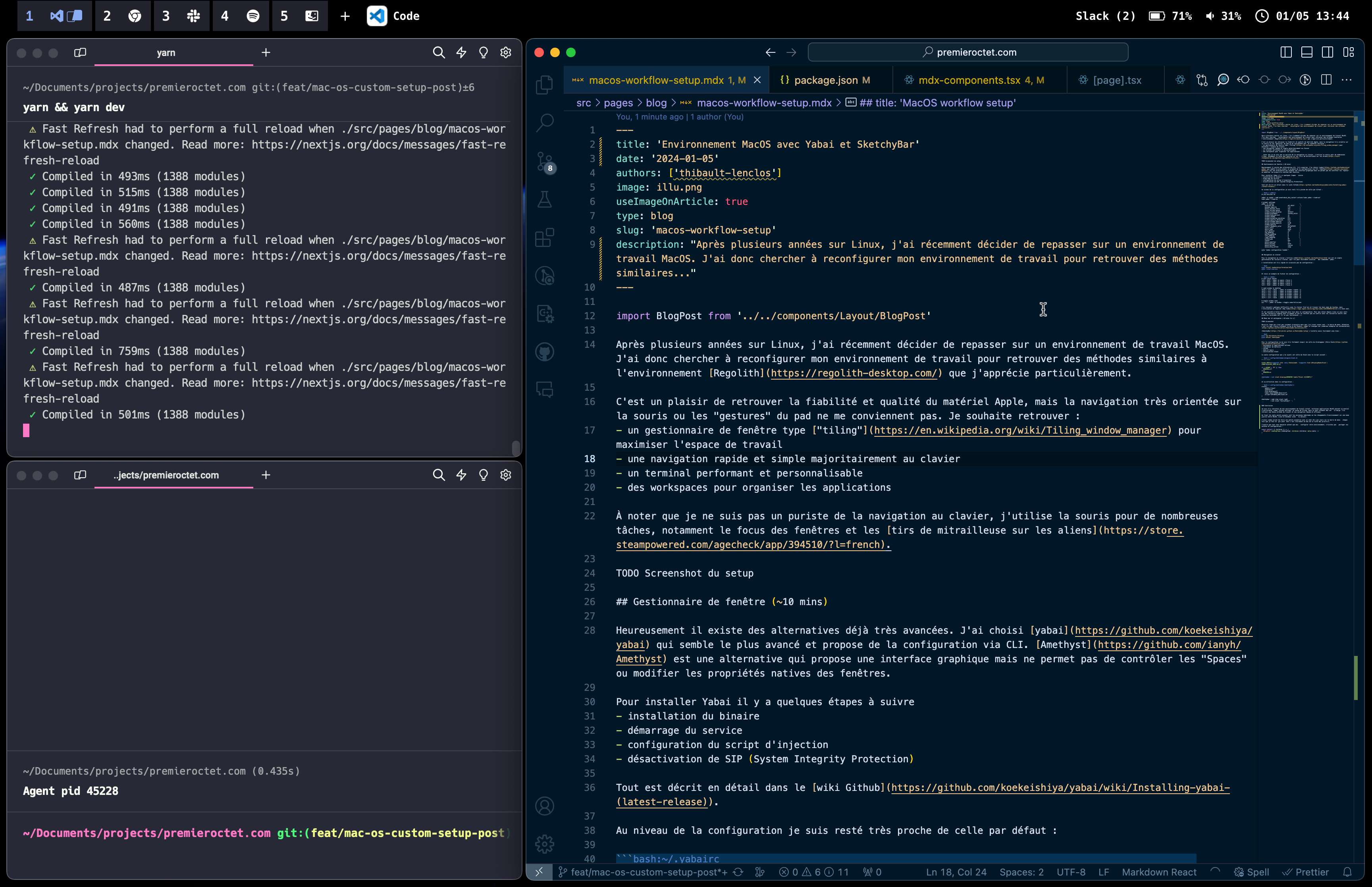Customize layout icon in VS Code title bar
Viewport: 1372px width, 887px height.
click(1349, 52)
